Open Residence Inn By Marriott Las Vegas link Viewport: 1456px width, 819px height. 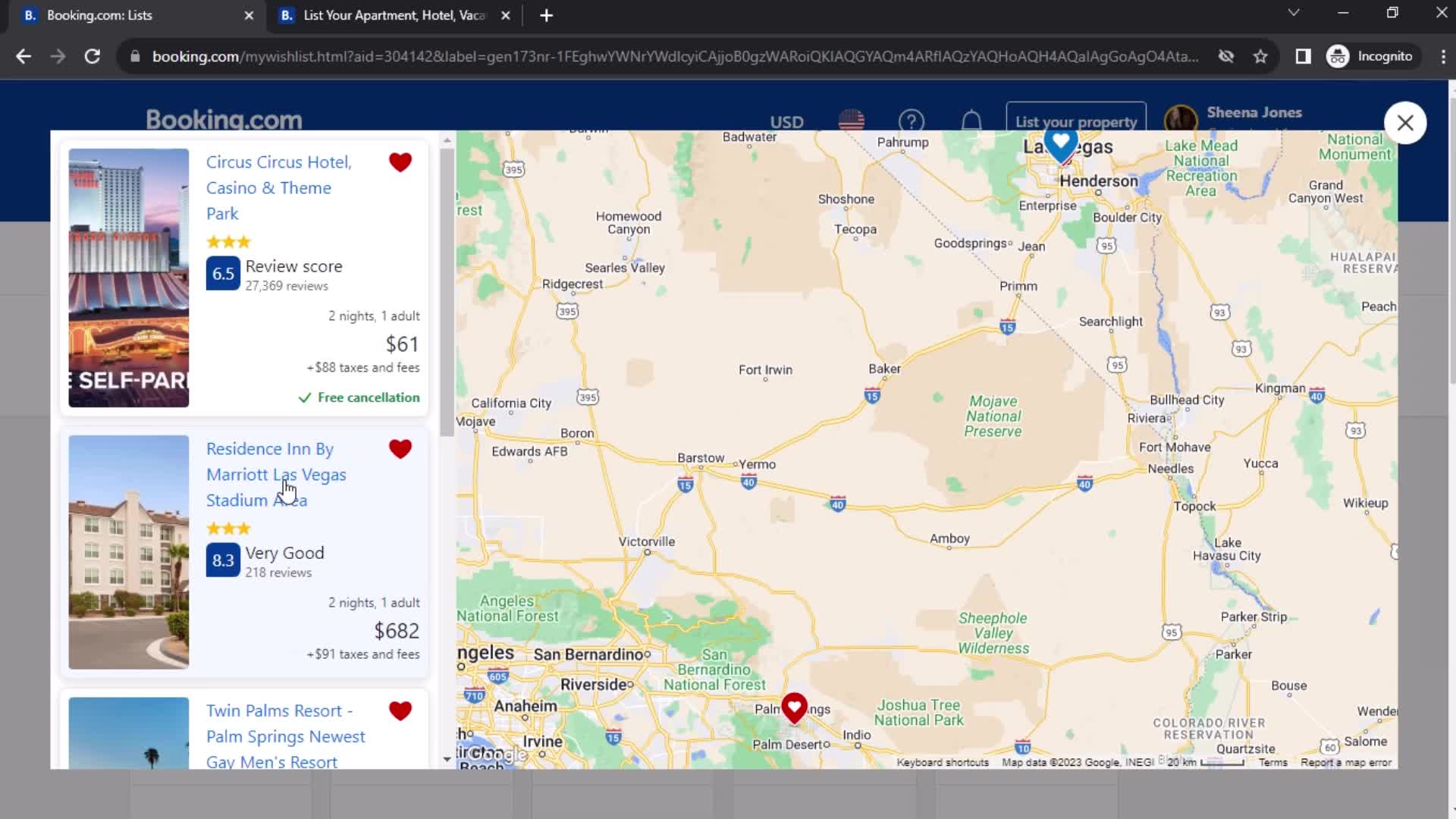click(x=276, y=475)
